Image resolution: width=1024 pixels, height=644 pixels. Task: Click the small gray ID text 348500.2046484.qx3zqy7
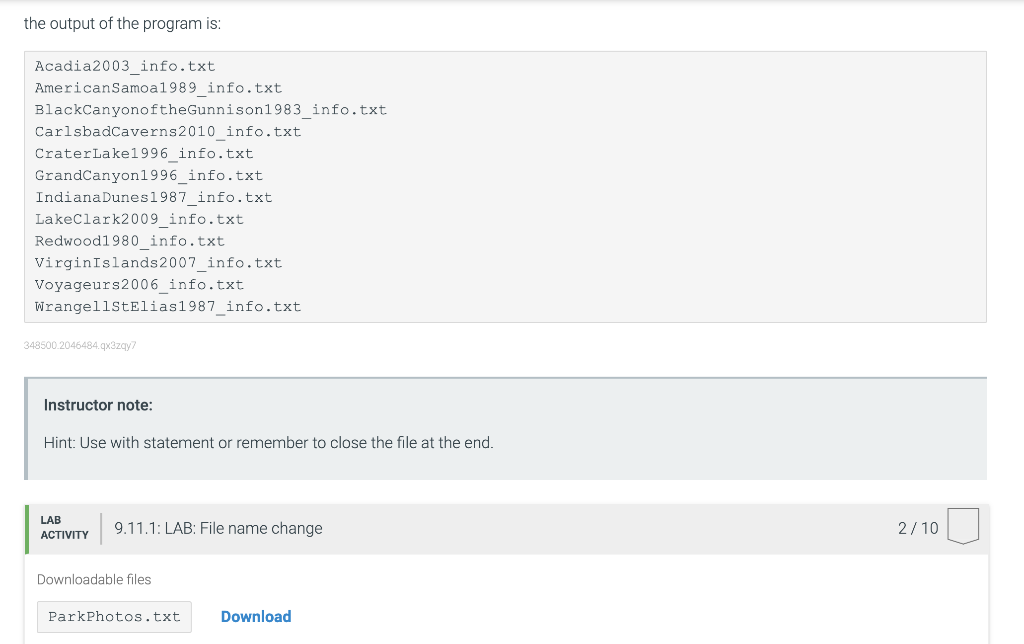(80, 346)
